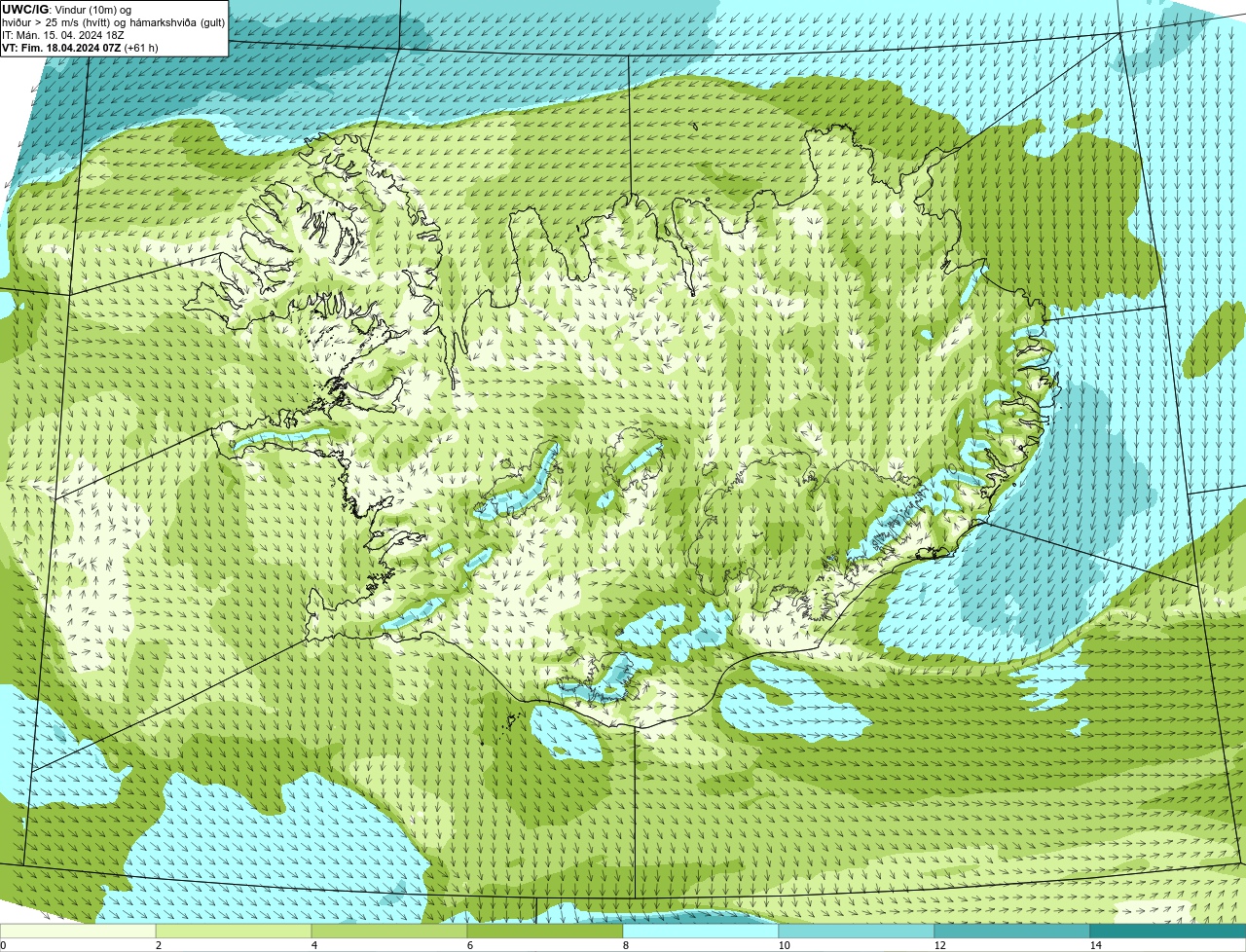Click the '12' label on the color scale
The image size is (1246, 952).
click(939, 945)
